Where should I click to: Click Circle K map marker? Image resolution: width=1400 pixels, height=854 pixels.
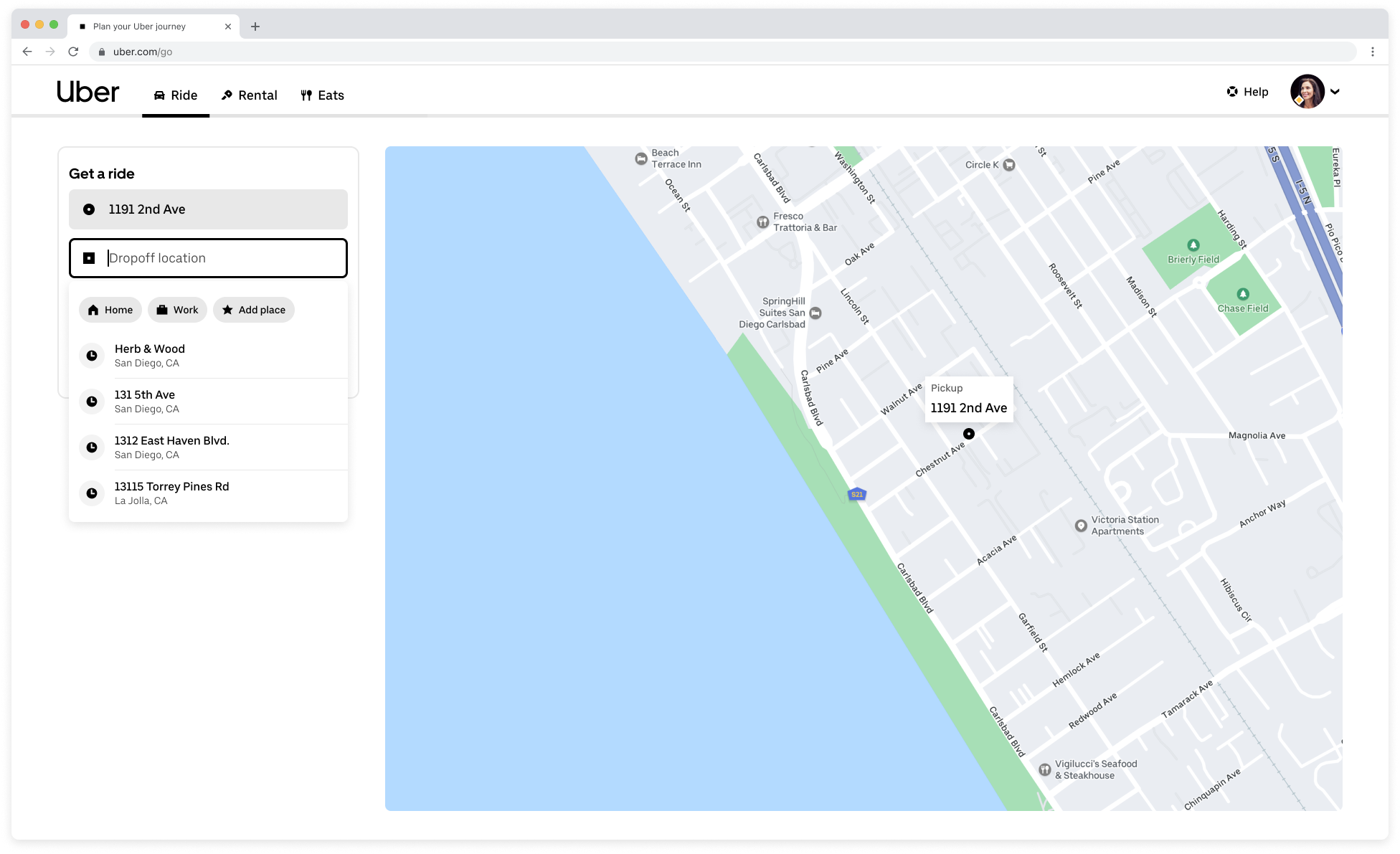[x=1009, y=165]
